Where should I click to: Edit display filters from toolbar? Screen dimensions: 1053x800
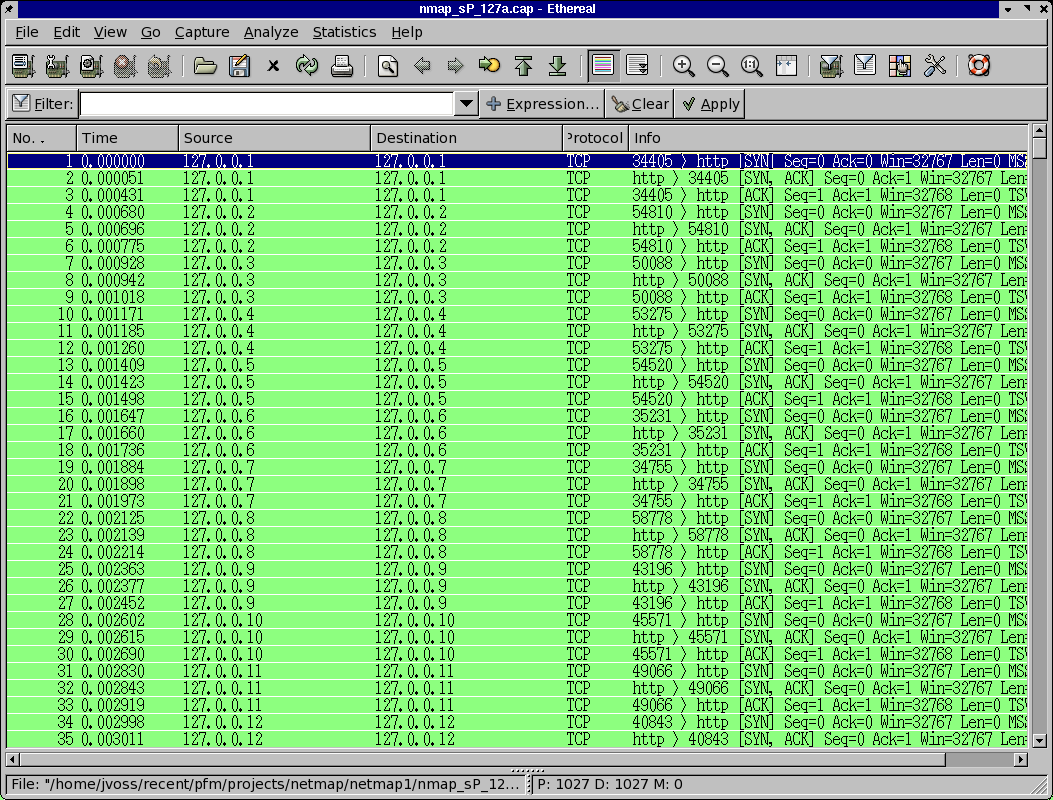865,65
